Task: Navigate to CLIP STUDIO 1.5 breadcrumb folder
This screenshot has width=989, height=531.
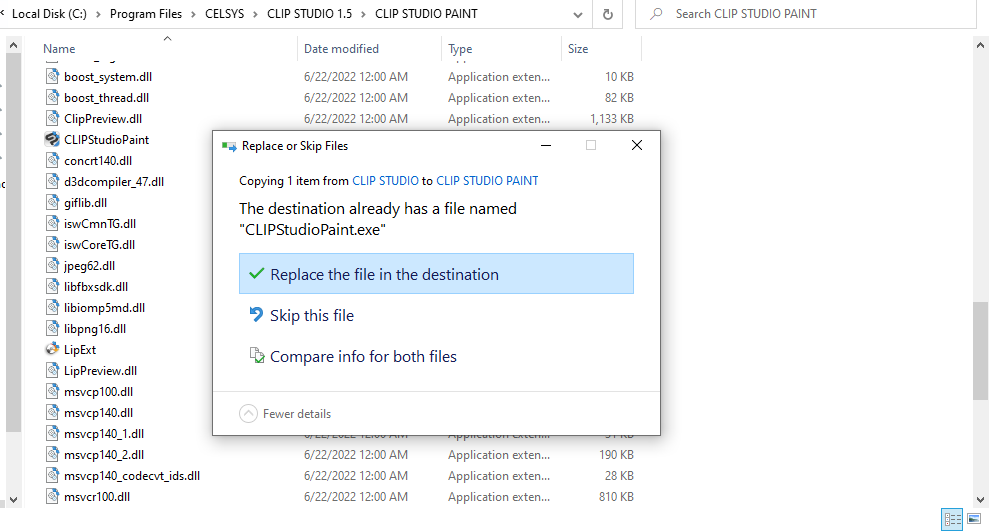Action: (310, 14)
